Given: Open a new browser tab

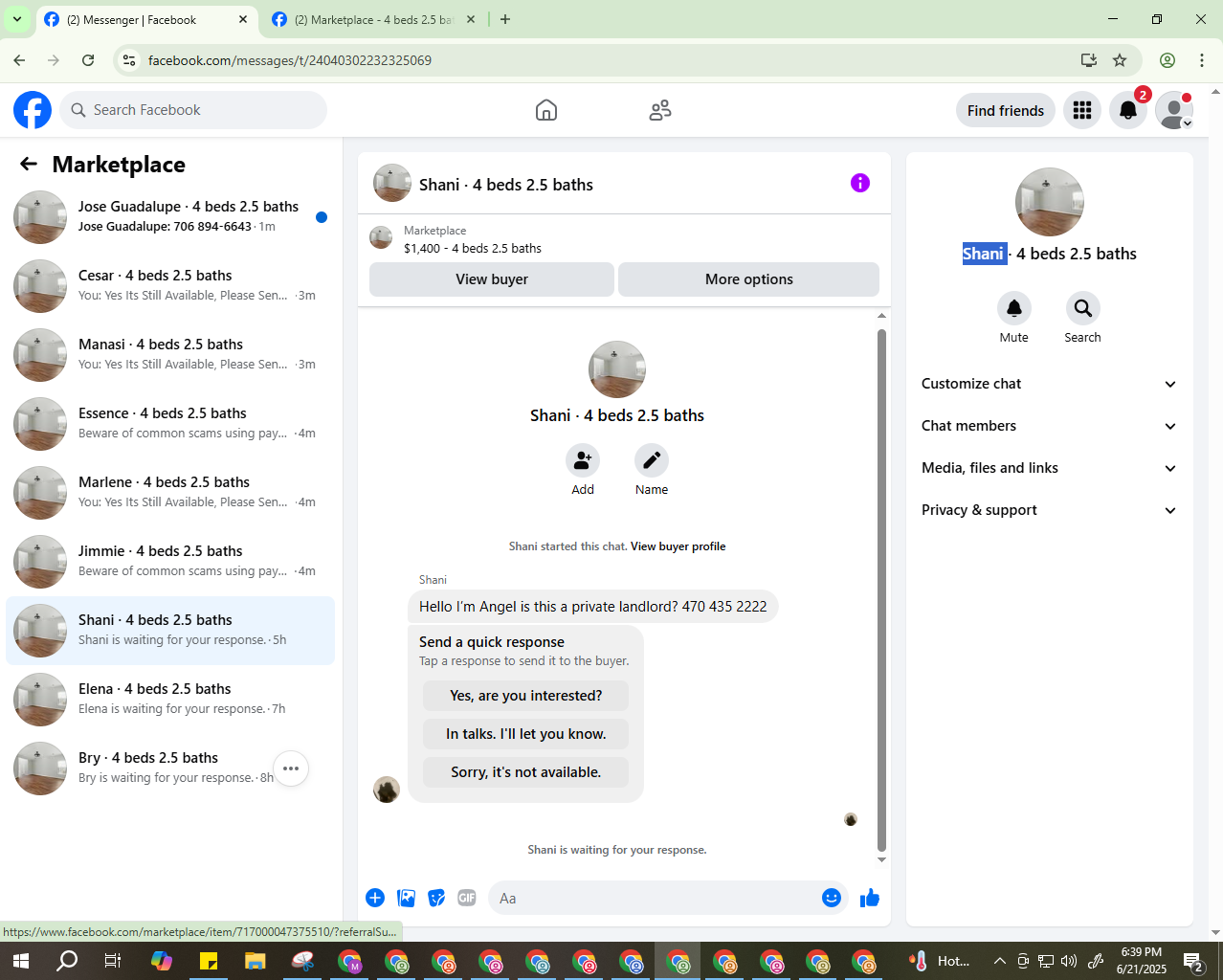Looking at the screenshot, I should pos(505,19).
